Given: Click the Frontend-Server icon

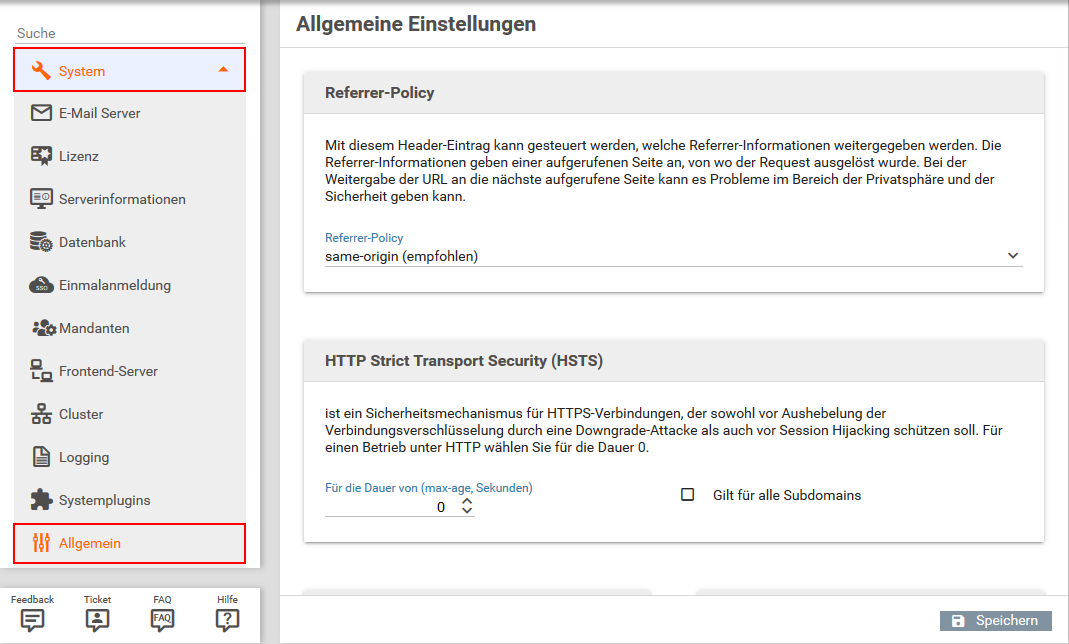Looking at the screenshot, I should coord(41,371).
